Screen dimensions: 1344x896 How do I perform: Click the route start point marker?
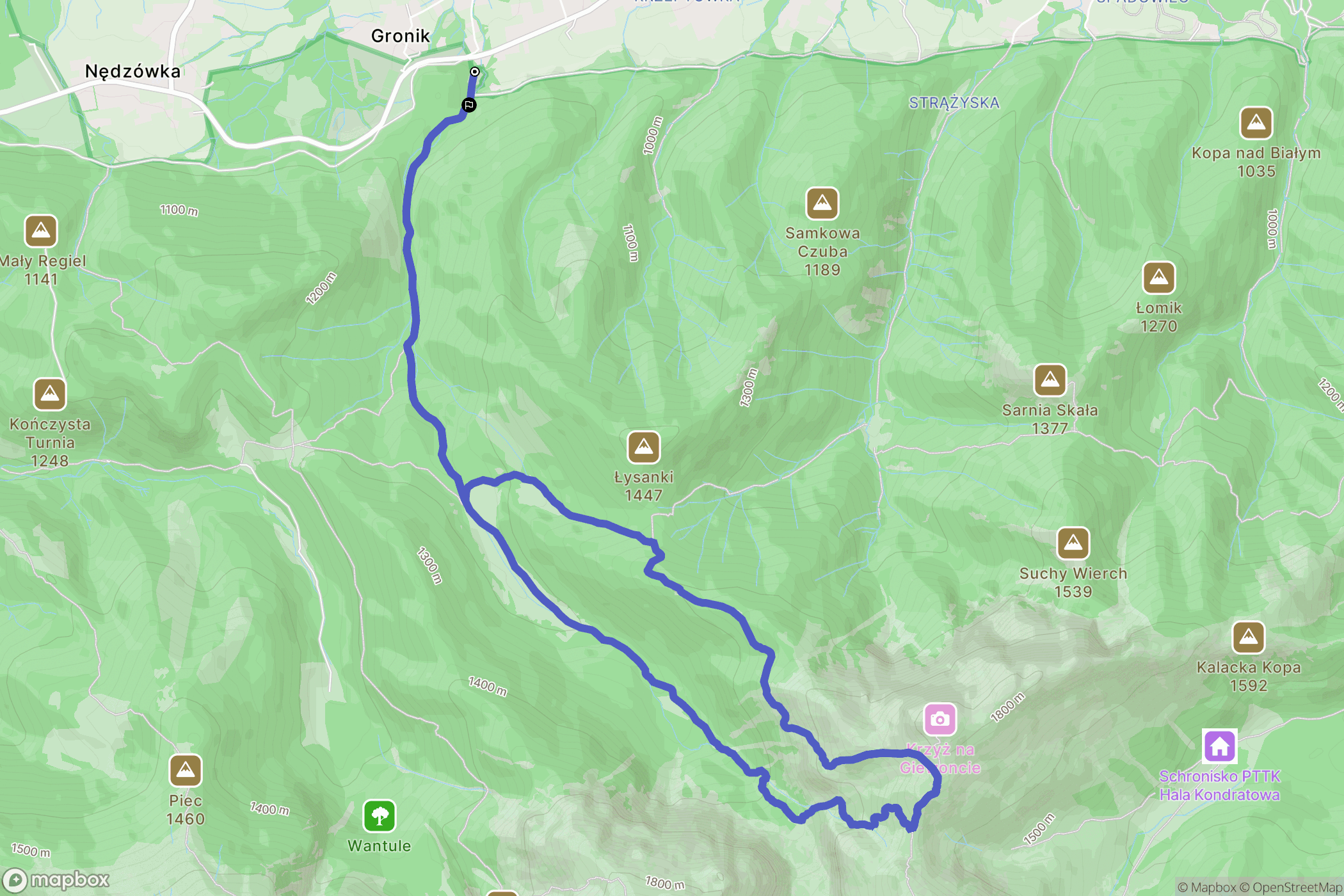pos(475,72)
